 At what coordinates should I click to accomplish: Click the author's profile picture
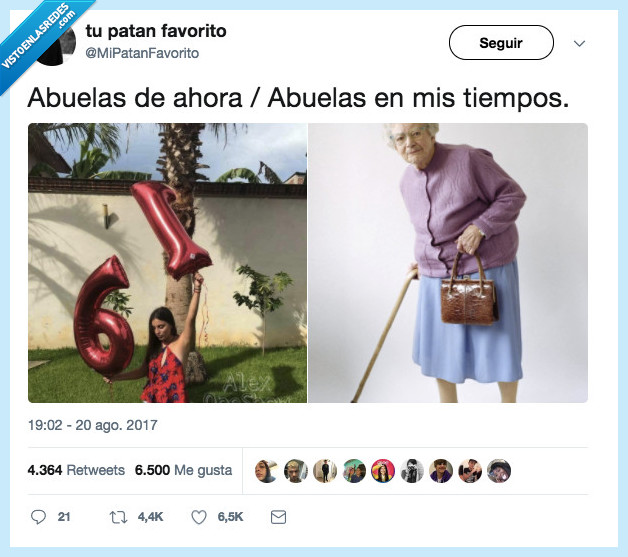tap(58, 46)
